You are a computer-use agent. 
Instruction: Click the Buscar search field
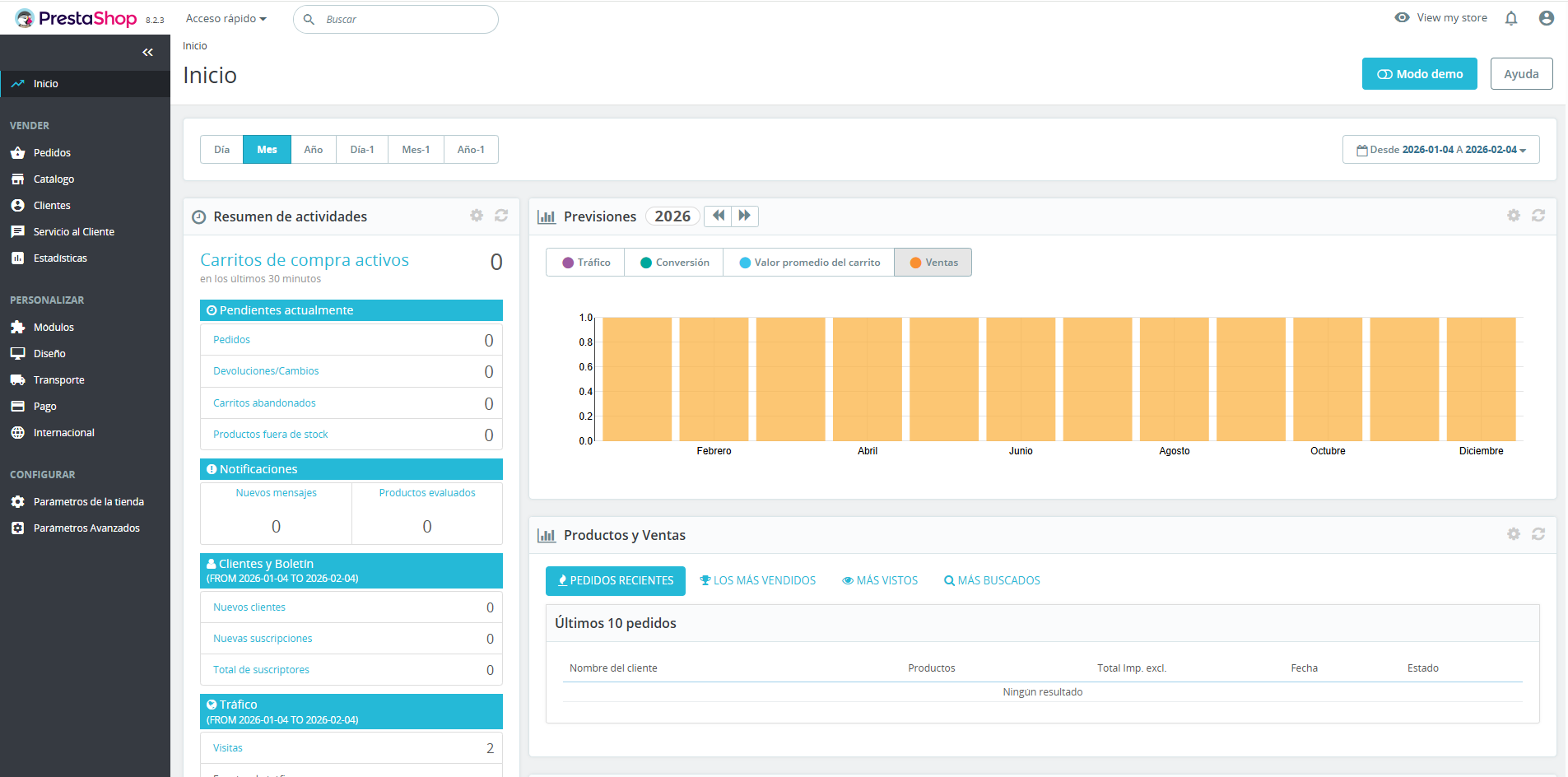coord(403,20)
